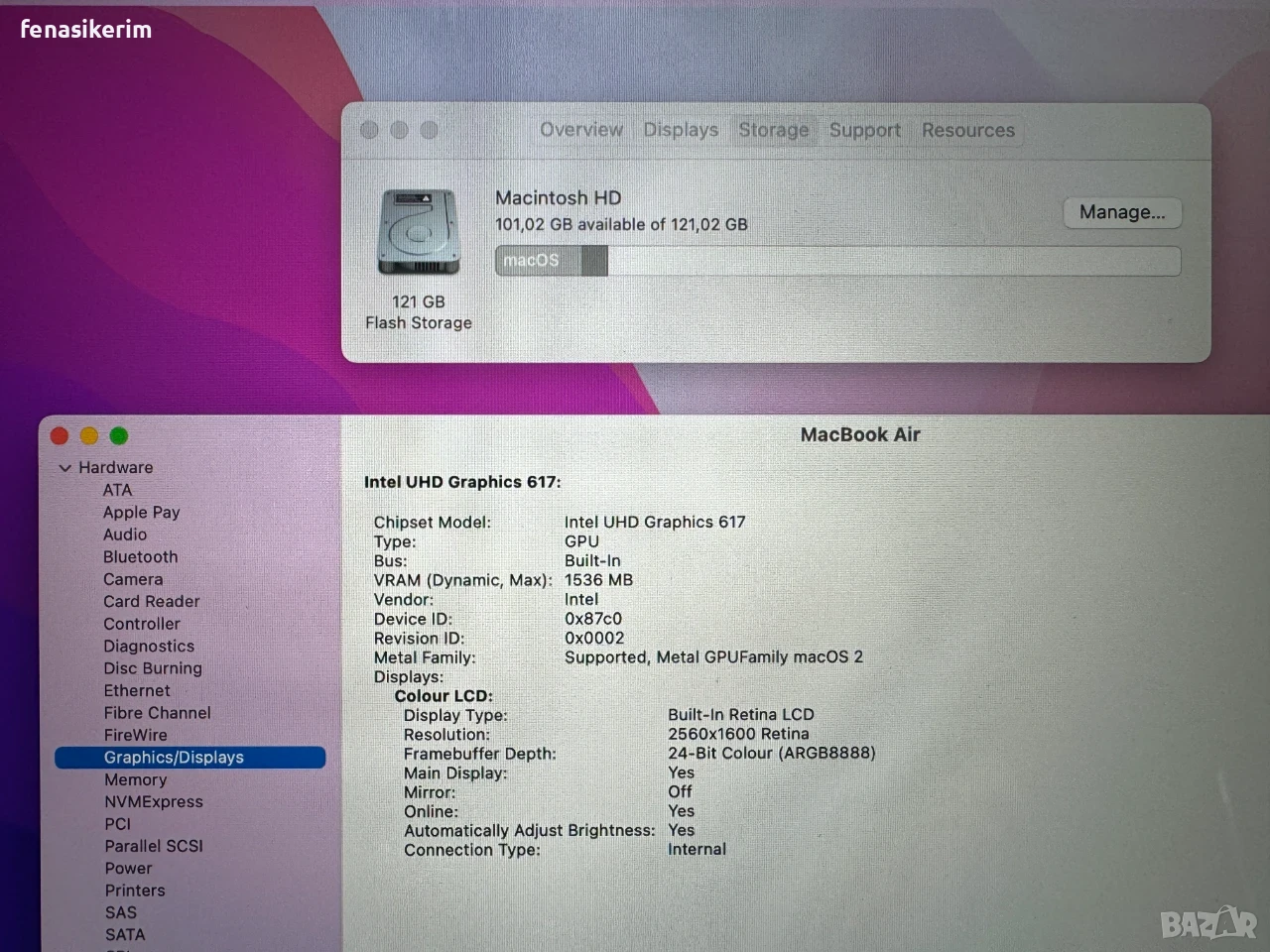Click the resolution value 2560x1600 Retina

tap(738, 734)
